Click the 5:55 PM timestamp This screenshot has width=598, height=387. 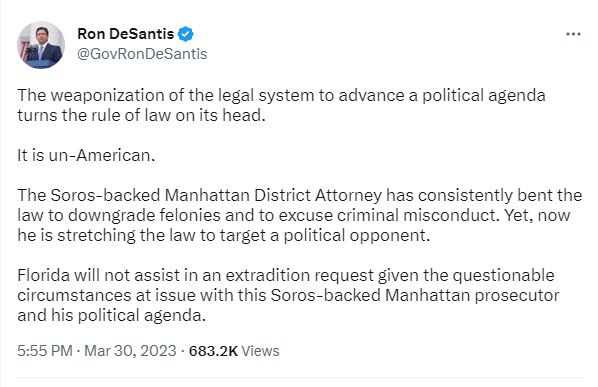[x=45, y=351]
